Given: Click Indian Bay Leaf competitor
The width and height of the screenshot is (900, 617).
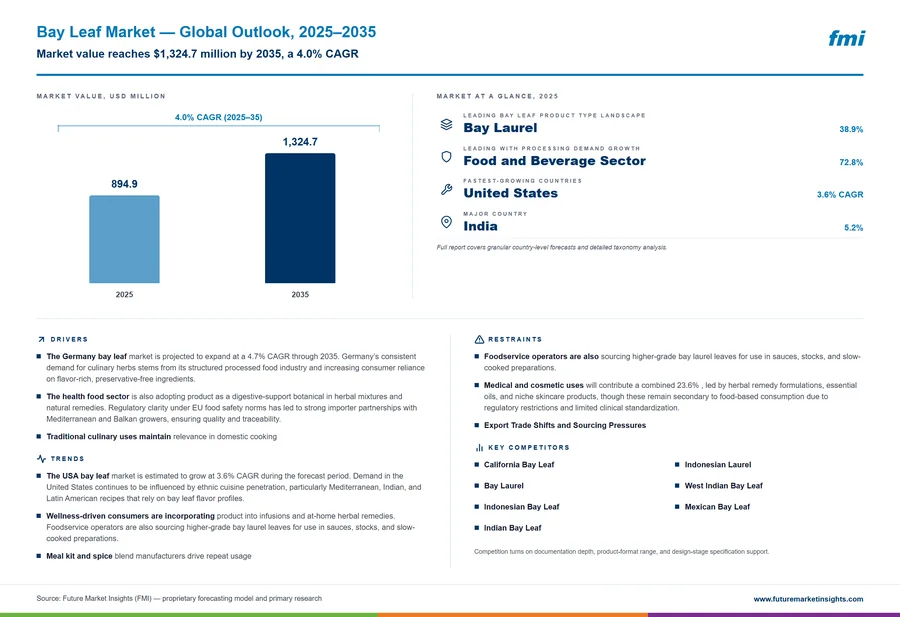Looking at the screenshot, I should pyautogui.click(x=513, y=528).
